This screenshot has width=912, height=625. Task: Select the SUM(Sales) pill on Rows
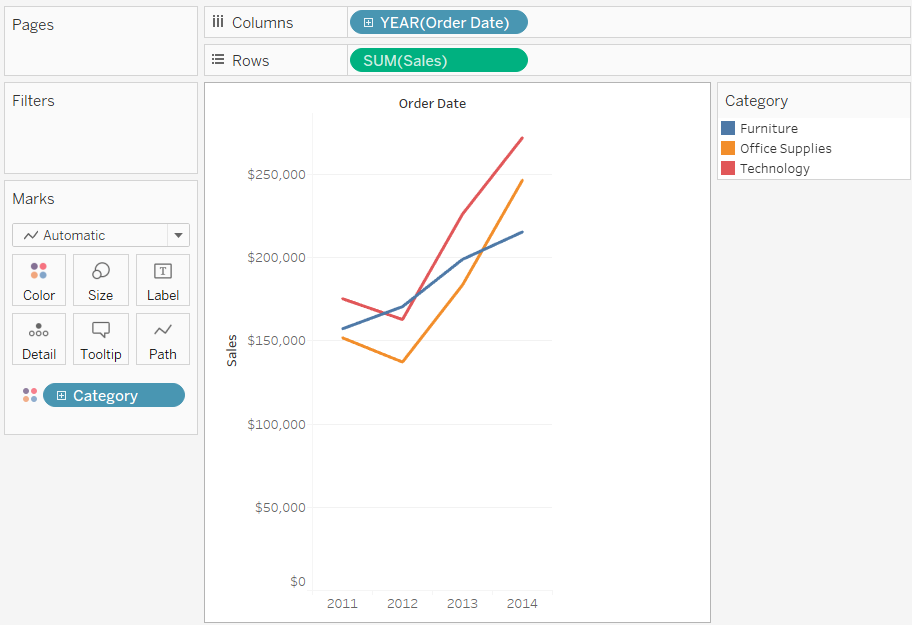click(x=438, y=60)
